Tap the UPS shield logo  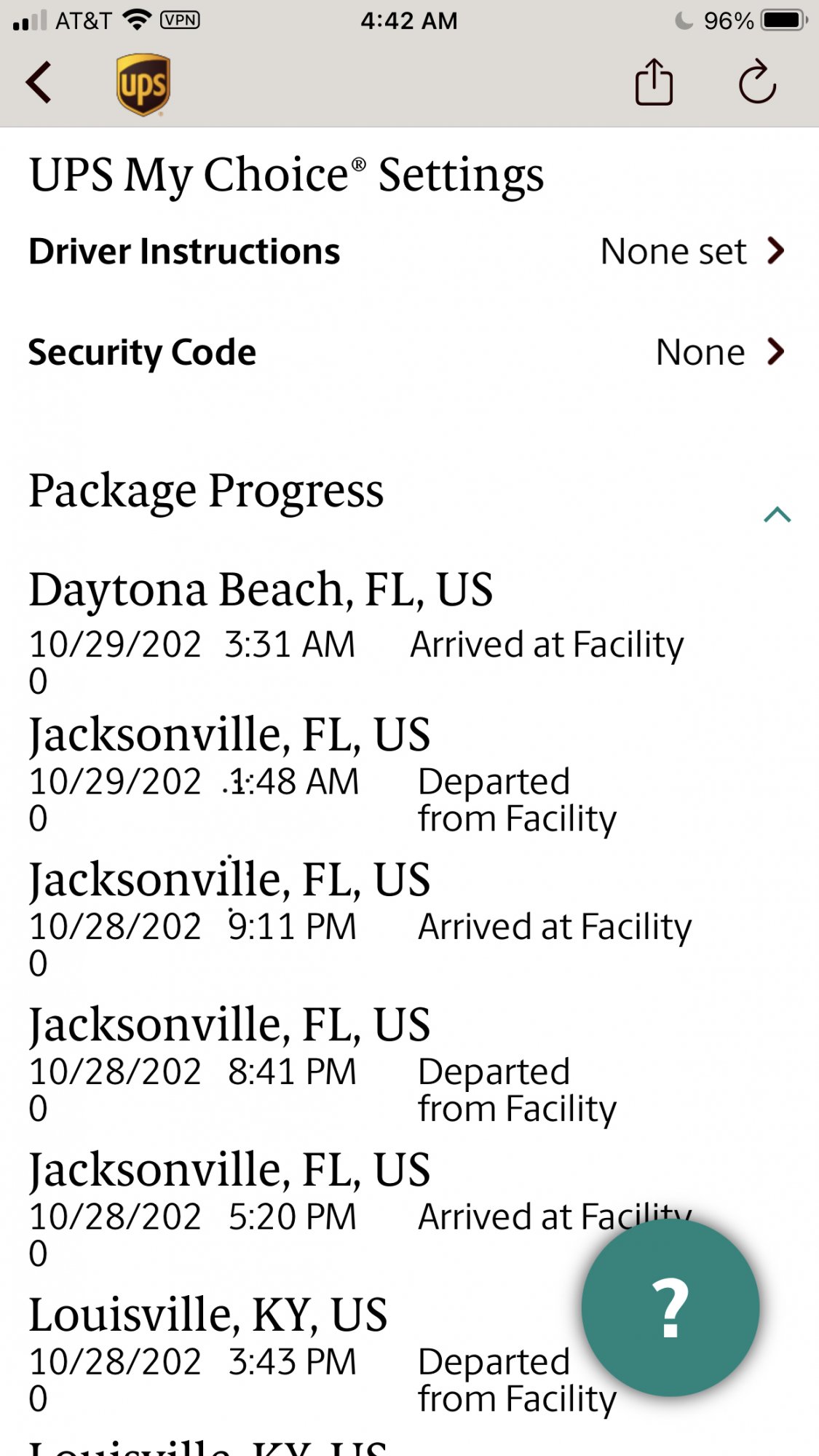[143, 84]
